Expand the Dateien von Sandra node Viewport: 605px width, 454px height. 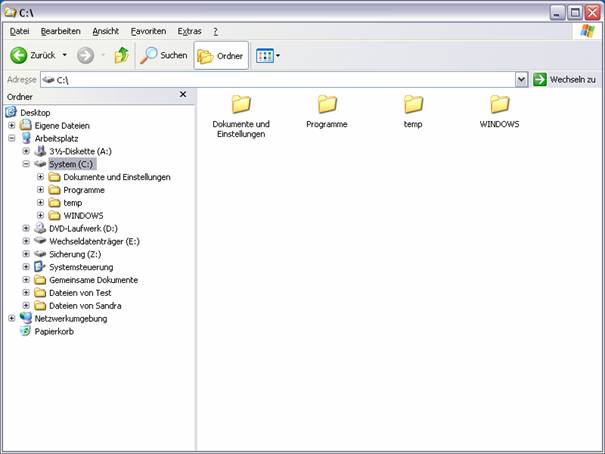26,305
